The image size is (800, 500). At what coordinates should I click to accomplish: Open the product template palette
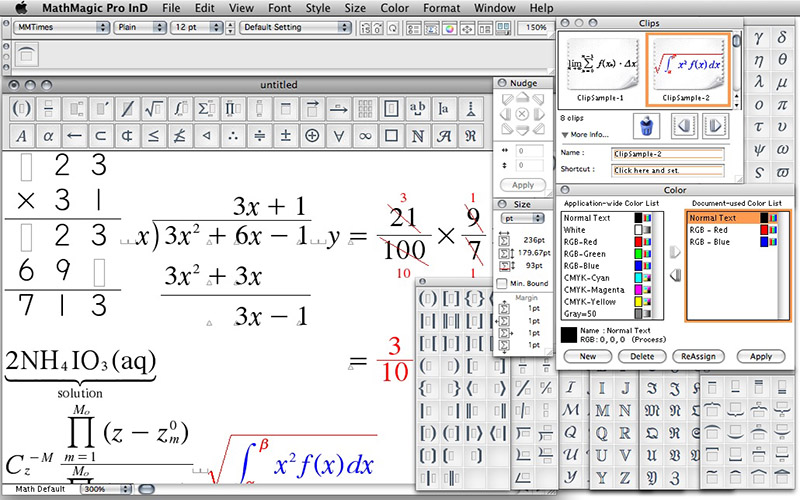point(233,108)
